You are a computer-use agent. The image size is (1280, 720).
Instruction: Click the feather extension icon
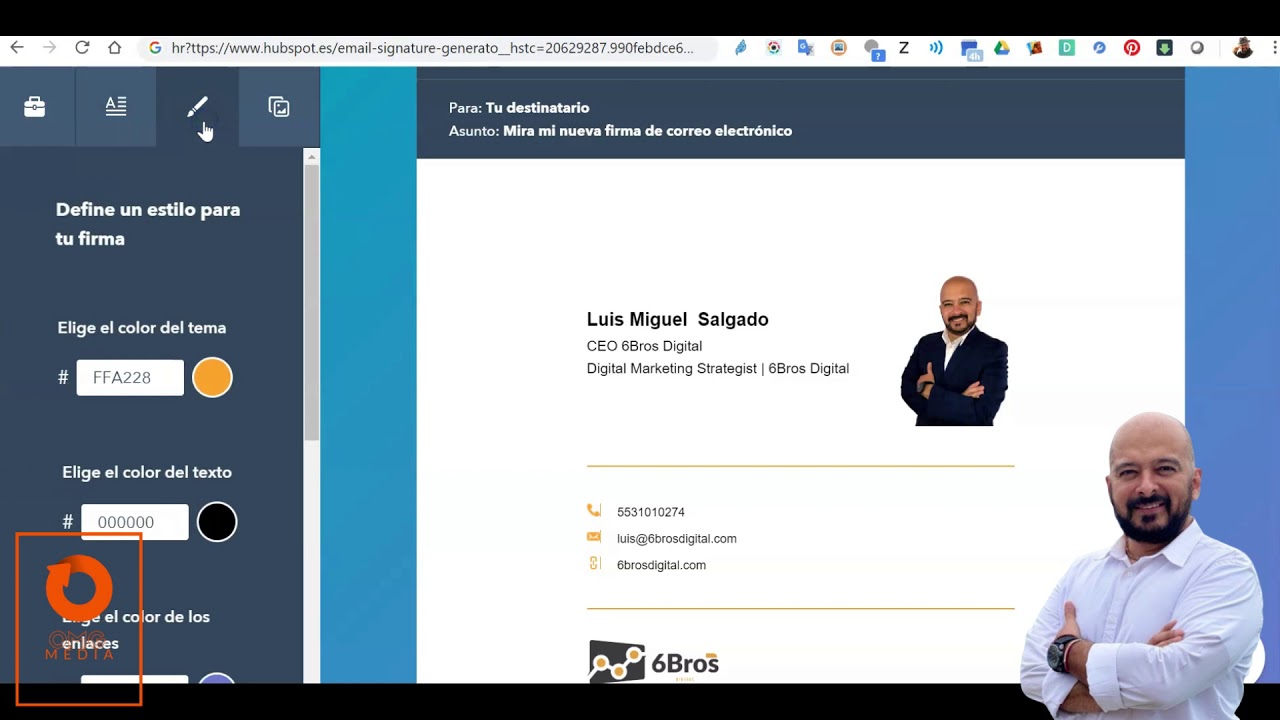click(741, 48)
